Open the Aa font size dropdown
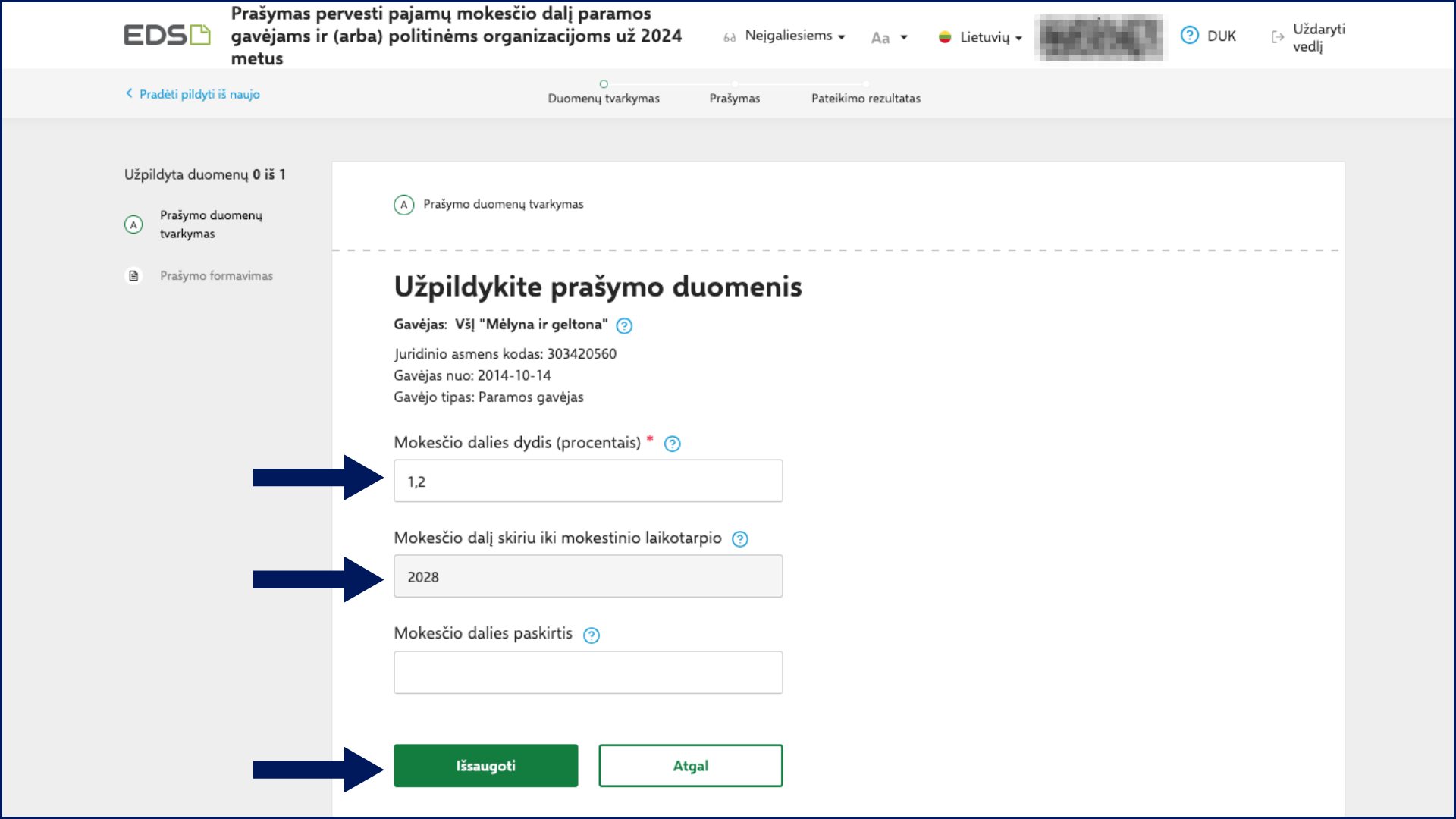 click(x=889, y=38)
